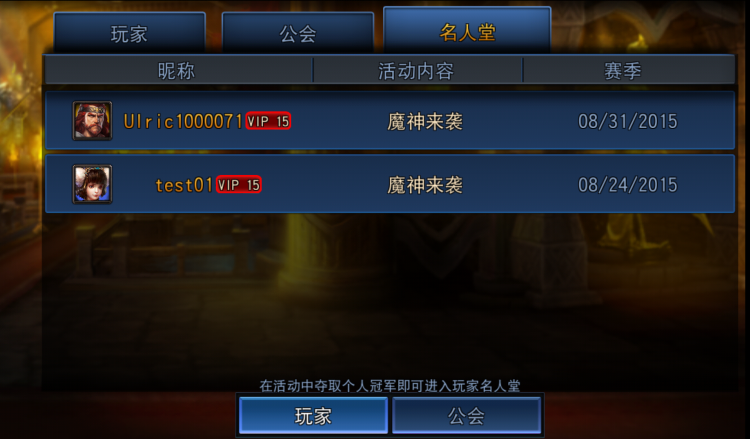Open 魔神来袭 event in Ulric1000071 row

coord(425,121)
